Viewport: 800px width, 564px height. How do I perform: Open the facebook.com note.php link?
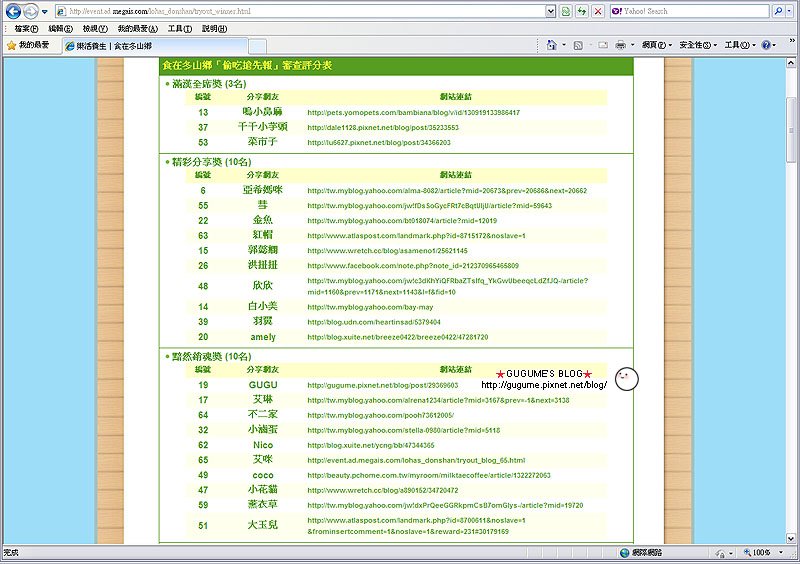coord(413,265)
